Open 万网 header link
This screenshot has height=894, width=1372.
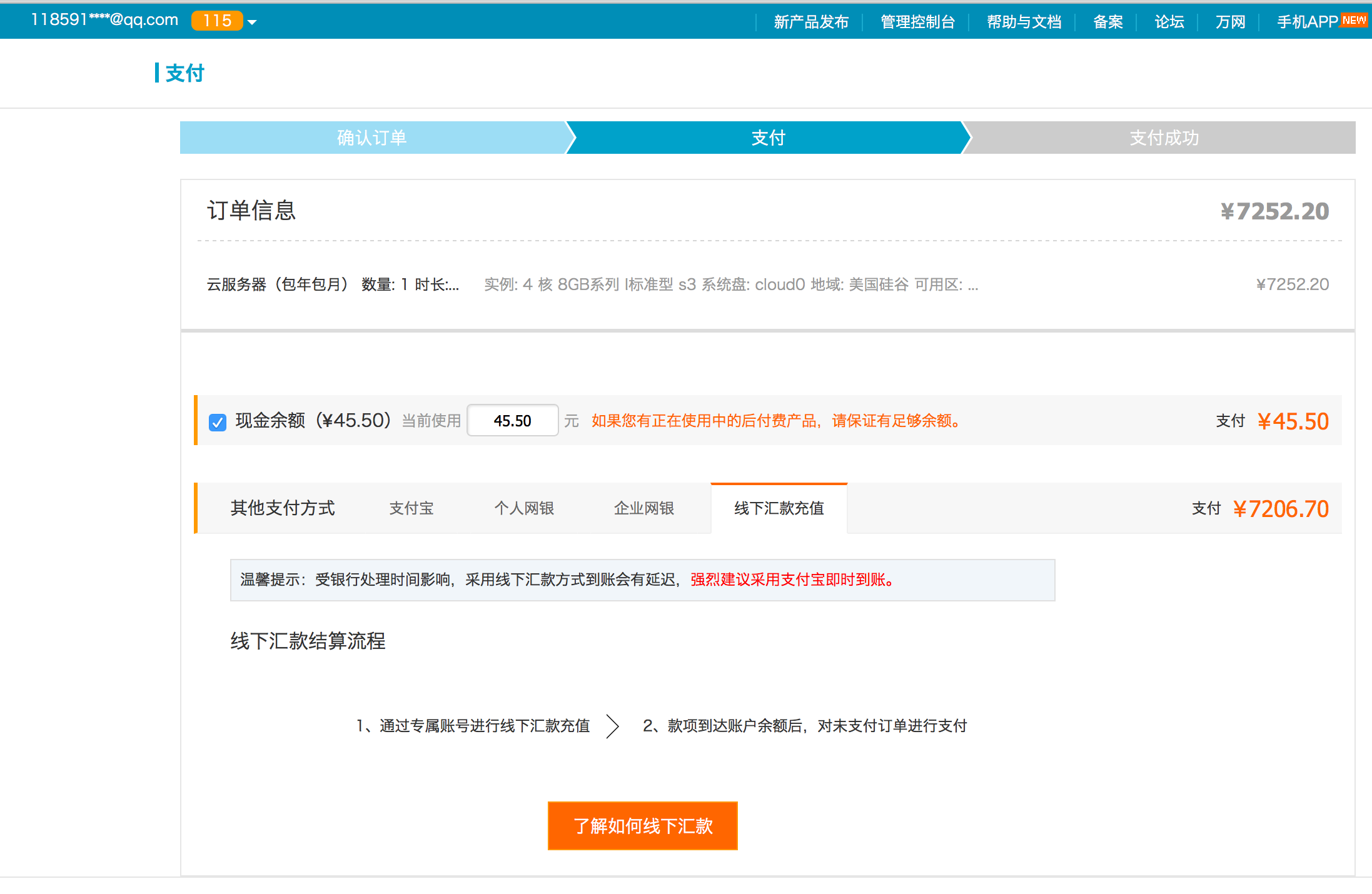click(1230, 22)
